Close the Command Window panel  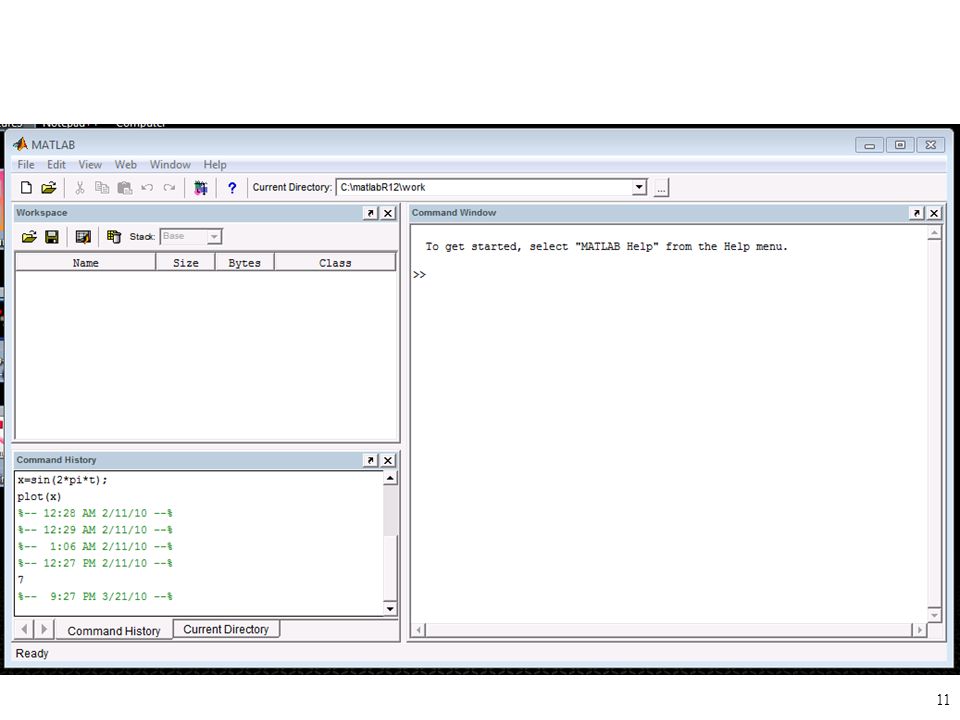tap(934, 213)
